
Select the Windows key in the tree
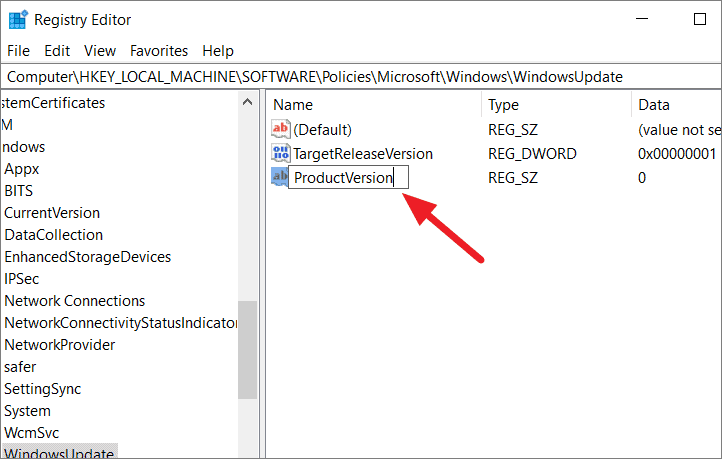click(23, 147)
